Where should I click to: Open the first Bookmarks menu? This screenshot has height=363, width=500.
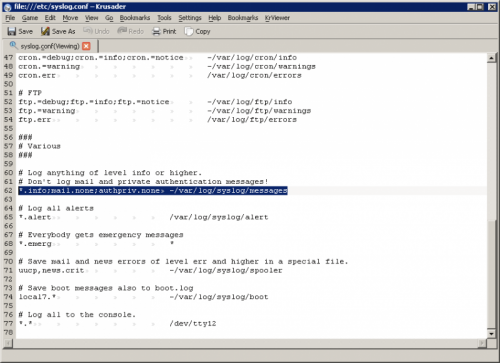pyautogui.click(x=135, y=18)
